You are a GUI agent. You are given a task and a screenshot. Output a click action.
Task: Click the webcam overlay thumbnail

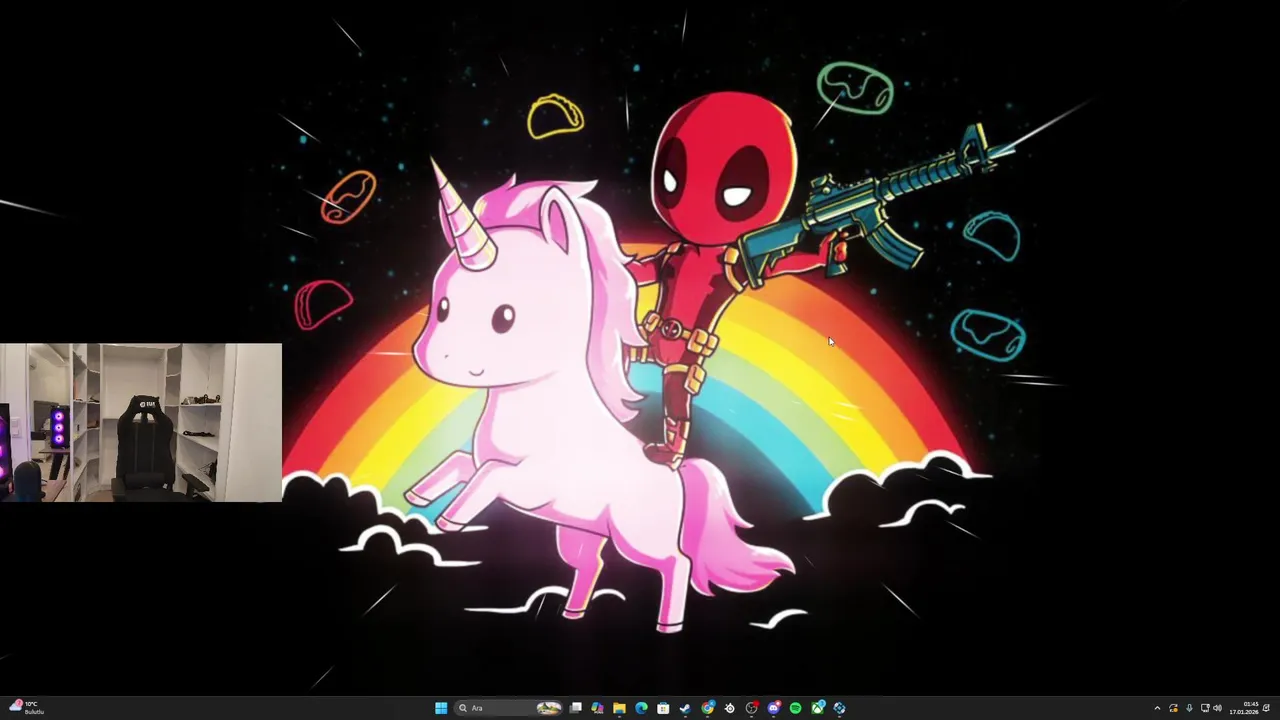(x=141, y=422)
